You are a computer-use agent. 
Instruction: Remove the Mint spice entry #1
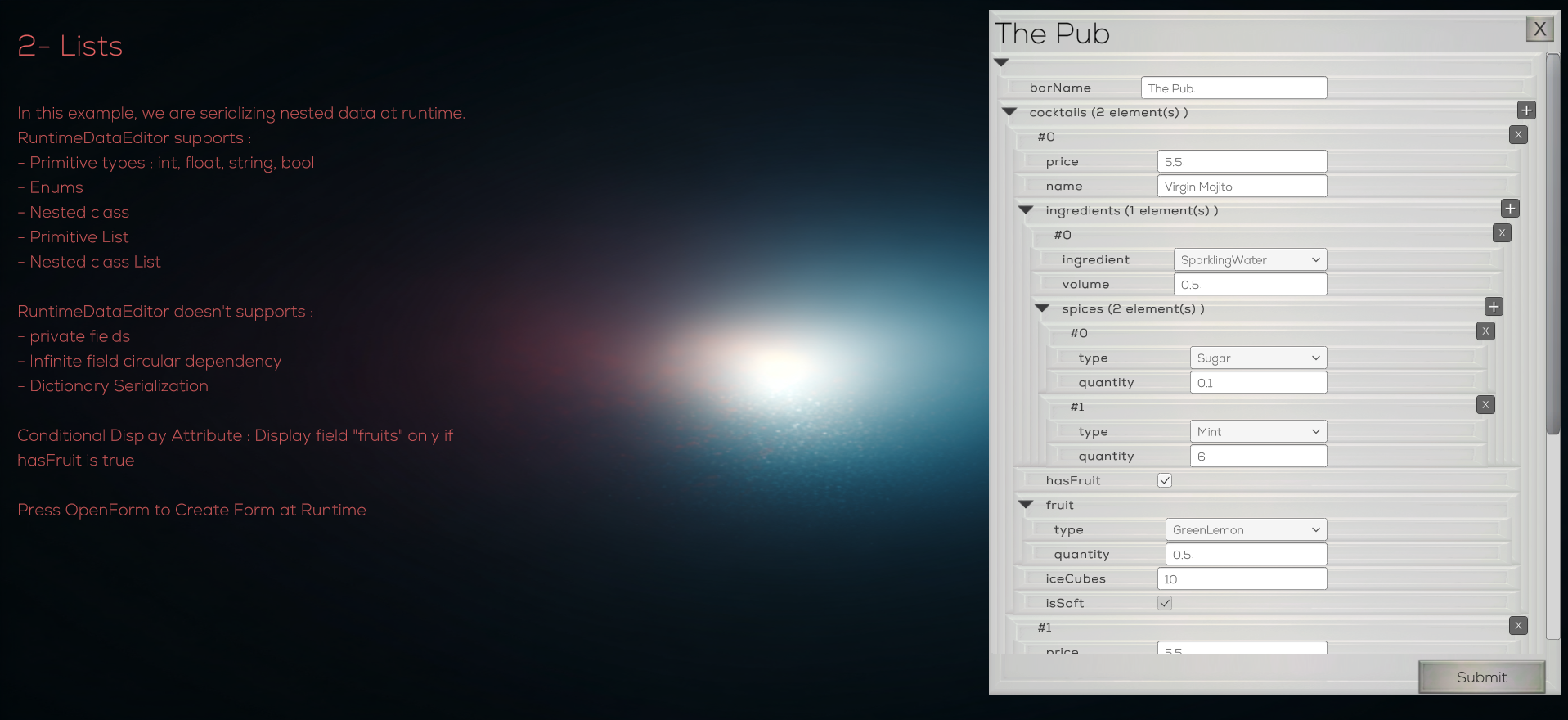tap(1485, 405)
